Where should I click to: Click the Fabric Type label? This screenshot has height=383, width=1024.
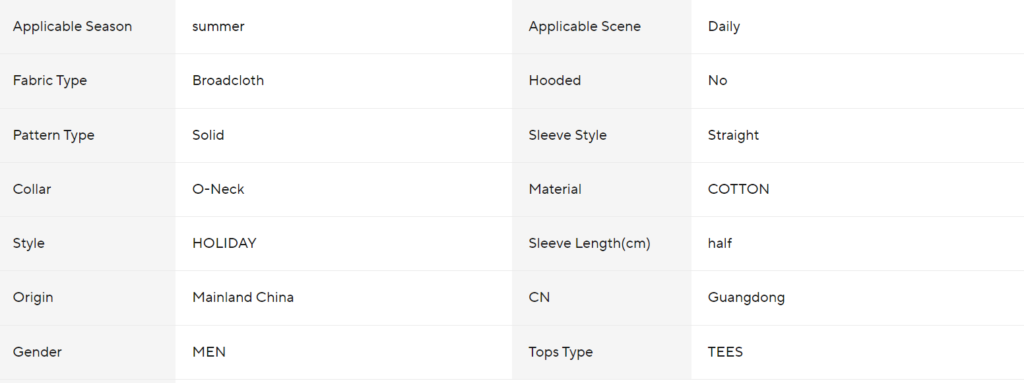click(x=50, y=81)
